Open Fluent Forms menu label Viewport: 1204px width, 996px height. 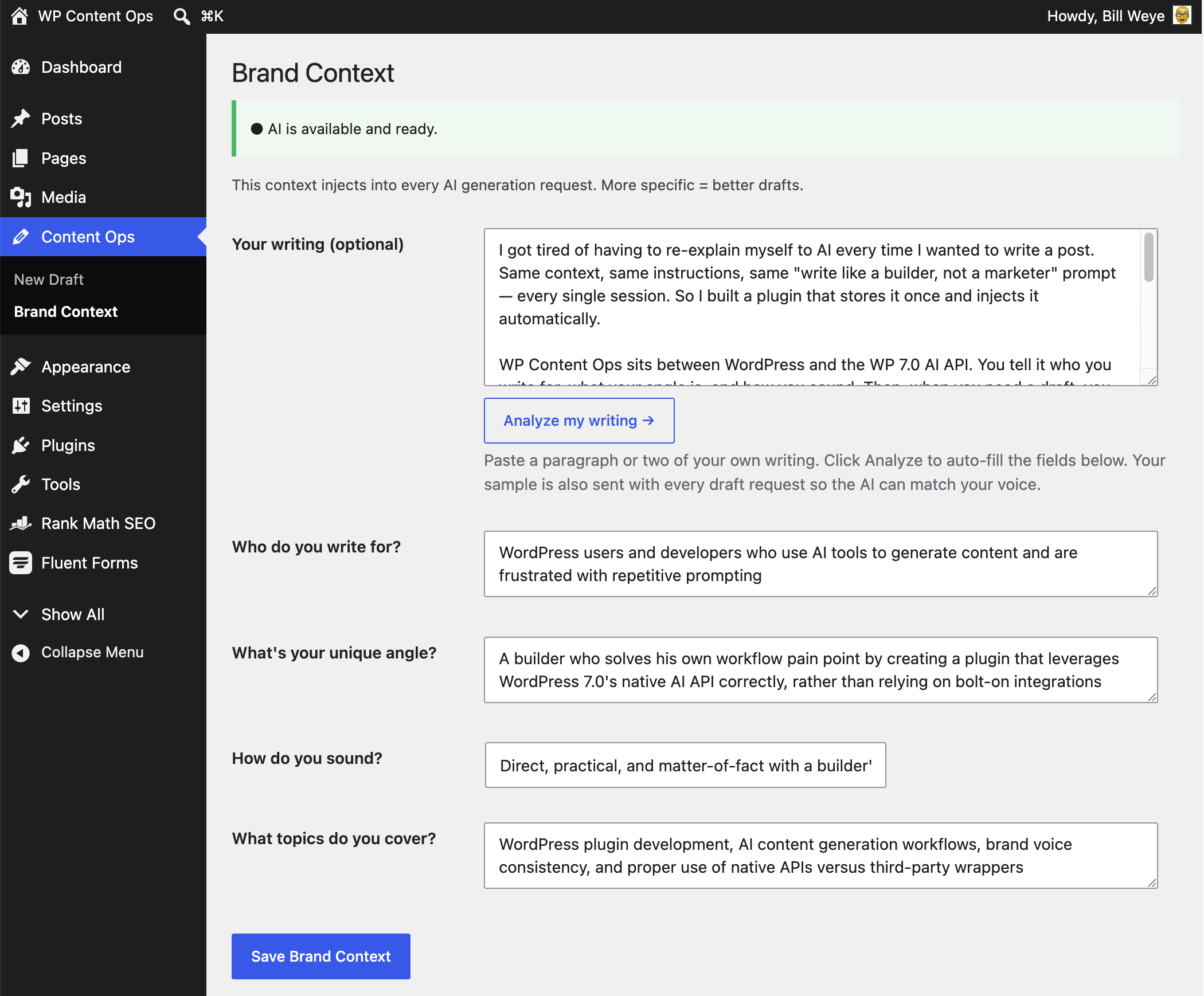click(89, 563)
